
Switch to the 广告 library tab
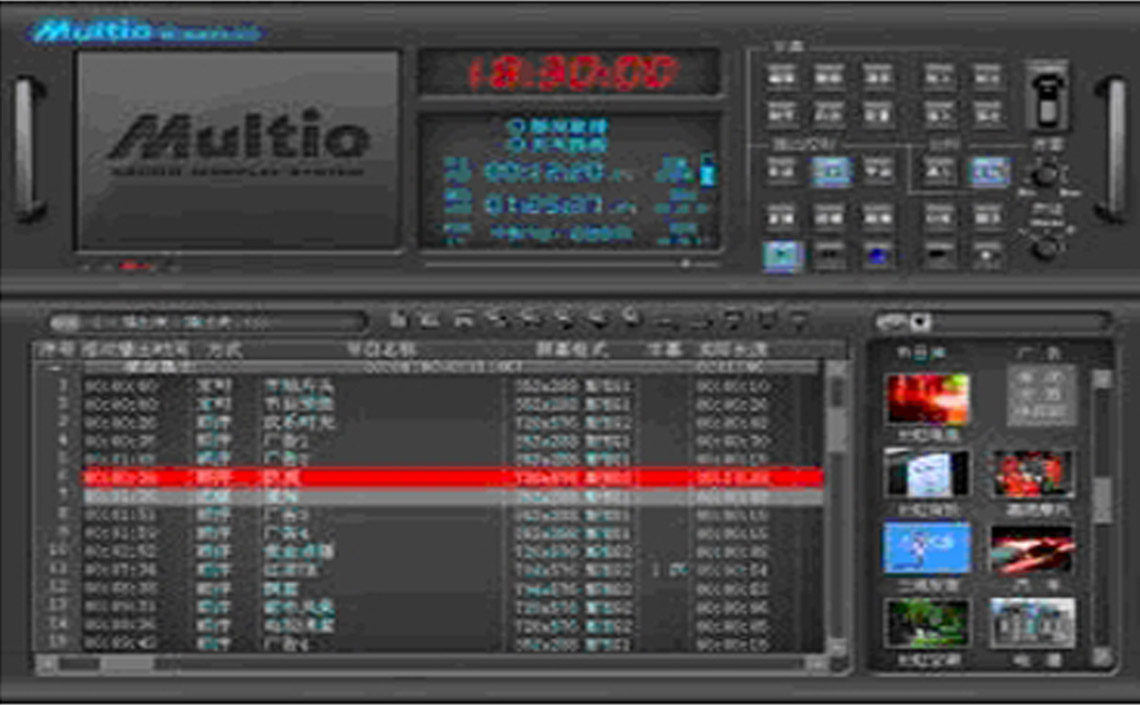[1038, 353]
